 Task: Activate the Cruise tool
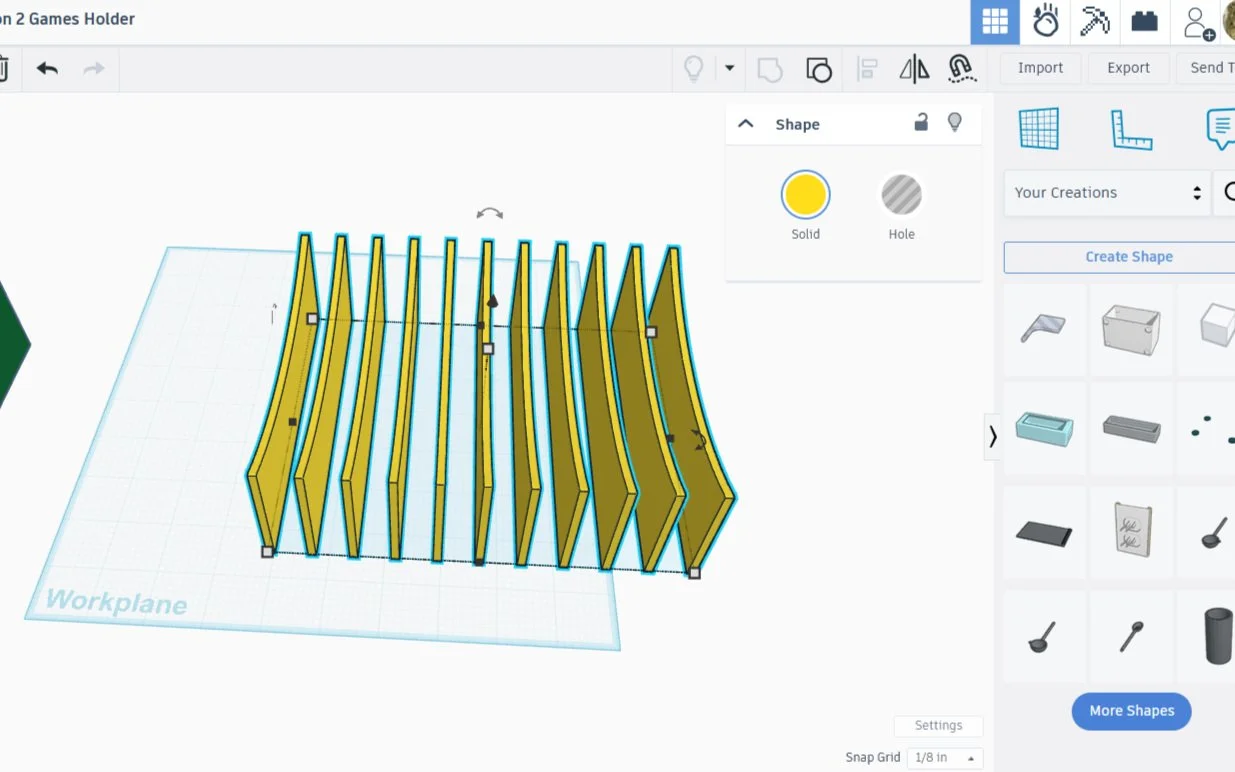[961, 68]
